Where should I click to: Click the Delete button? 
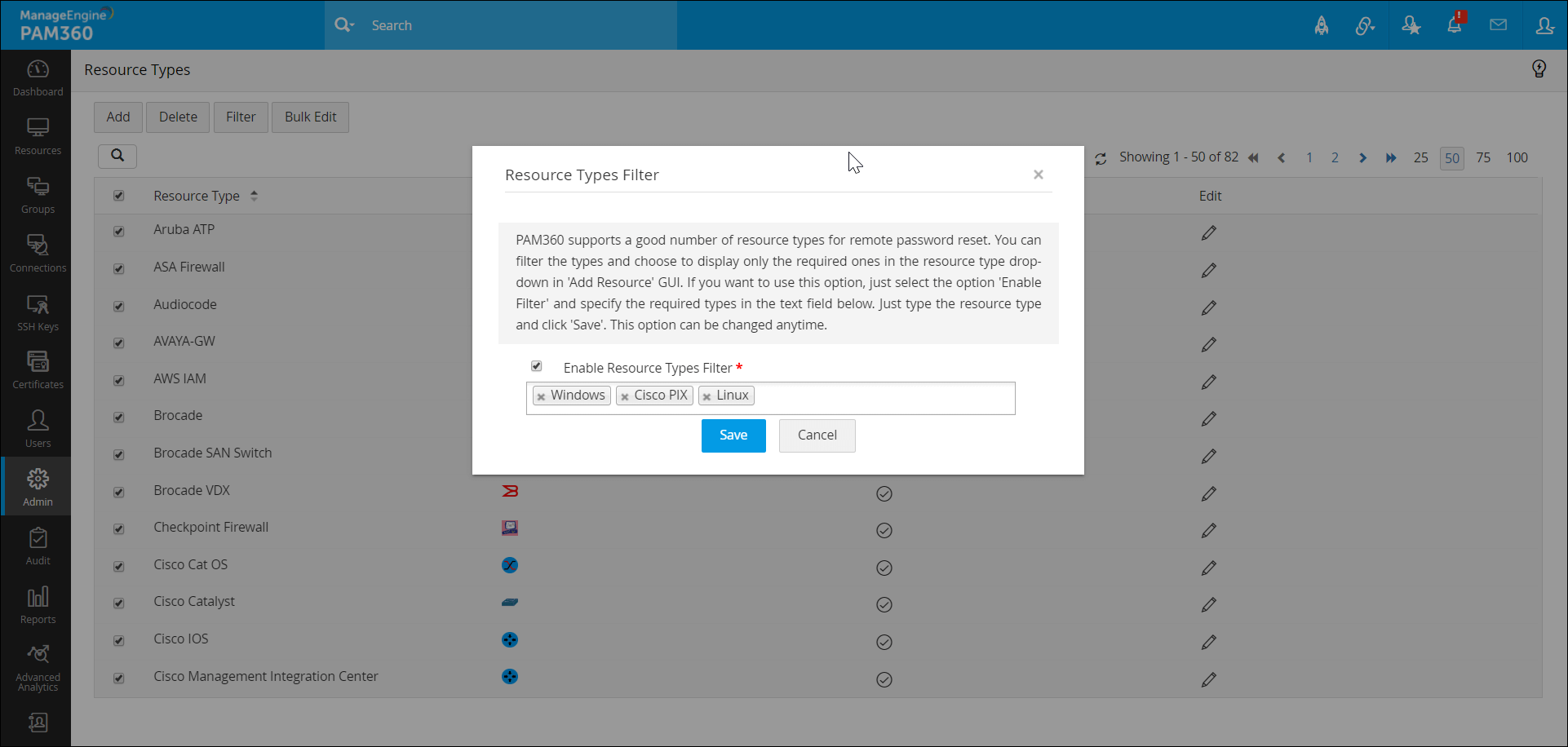click(x=178, y=117)
